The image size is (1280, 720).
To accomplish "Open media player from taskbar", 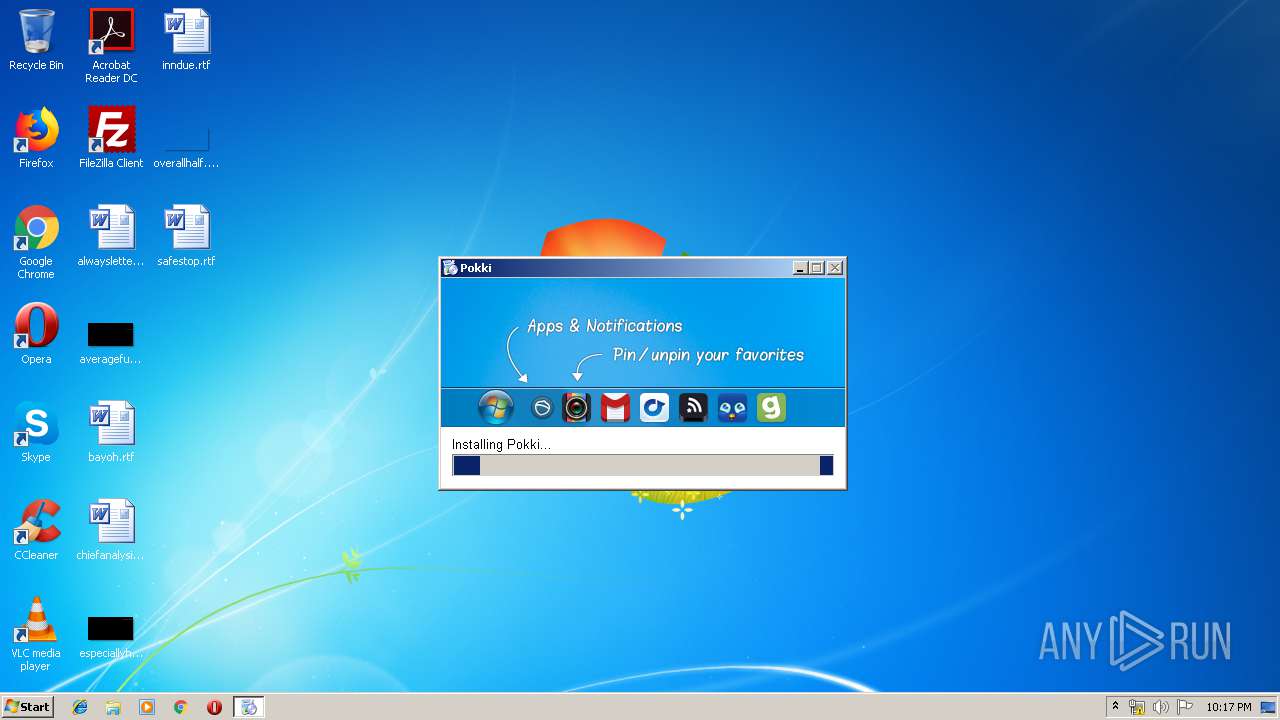I will pos(147,707).
